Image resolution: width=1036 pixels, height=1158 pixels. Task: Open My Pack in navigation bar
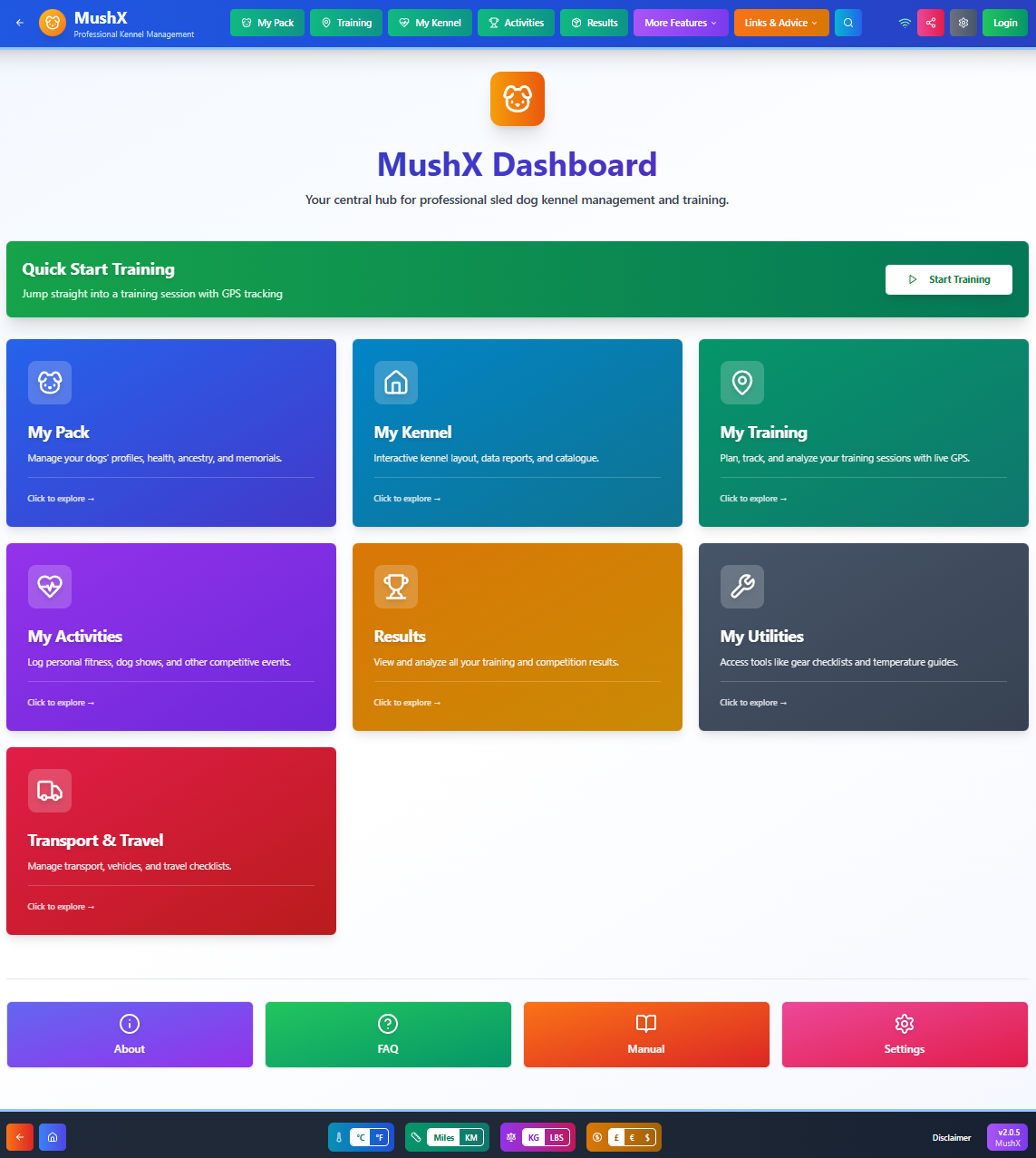click(267, 23)
